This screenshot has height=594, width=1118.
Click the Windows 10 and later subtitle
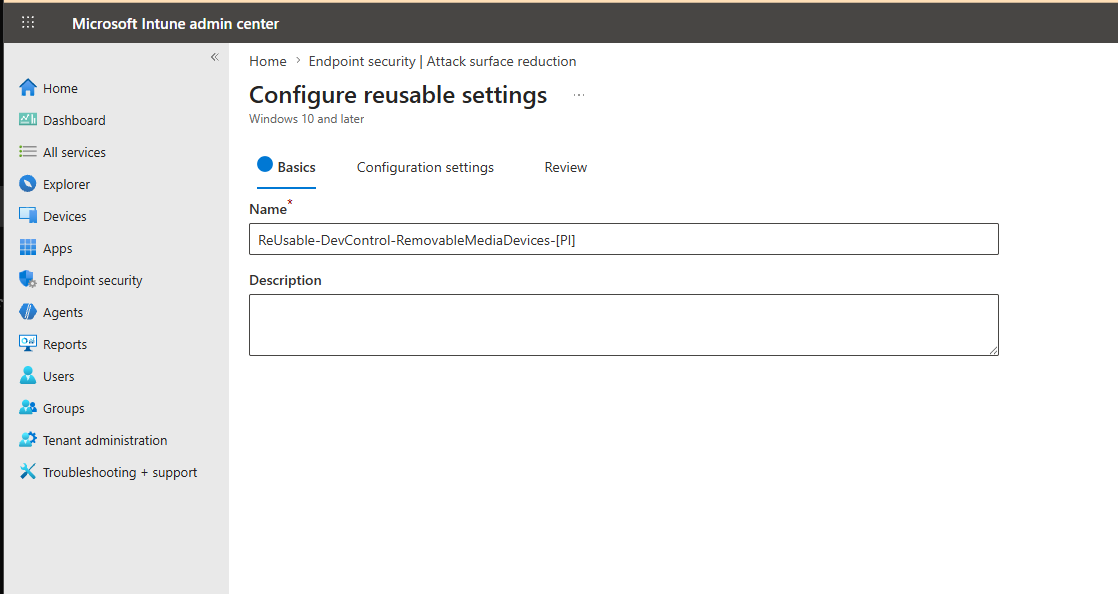307,119
